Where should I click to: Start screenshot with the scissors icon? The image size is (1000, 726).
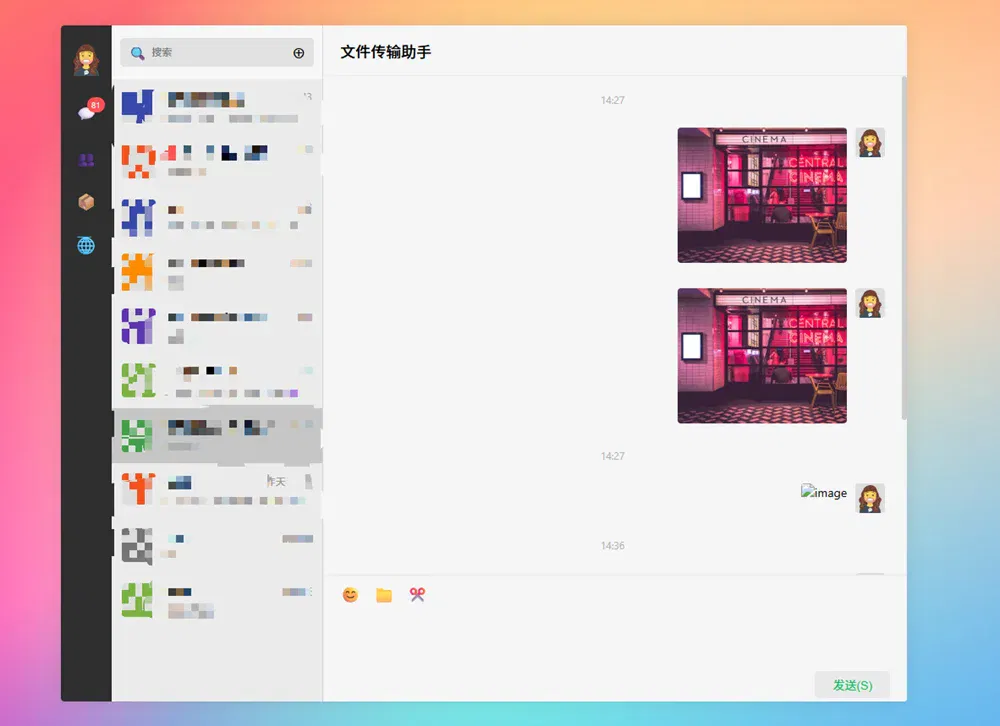(x=417, y=595)
